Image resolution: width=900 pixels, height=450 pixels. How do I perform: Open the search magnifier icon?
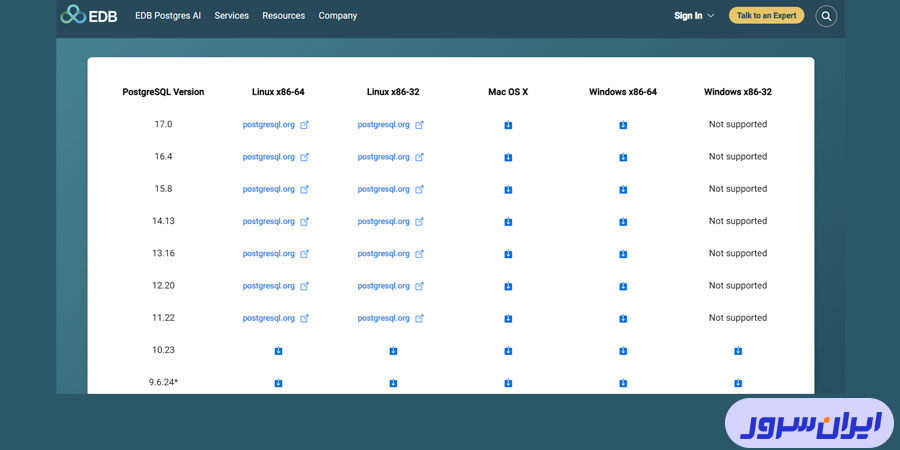pyautogui.click(x=826, y=16)
